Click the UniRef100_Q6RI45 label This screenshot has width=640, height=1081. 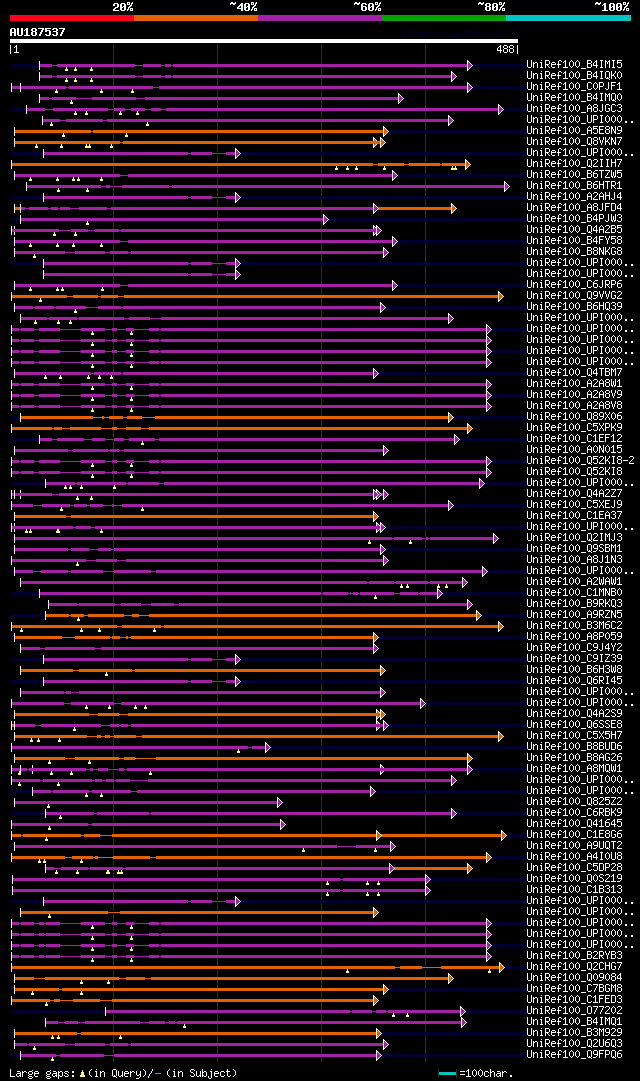pos(574,681)
